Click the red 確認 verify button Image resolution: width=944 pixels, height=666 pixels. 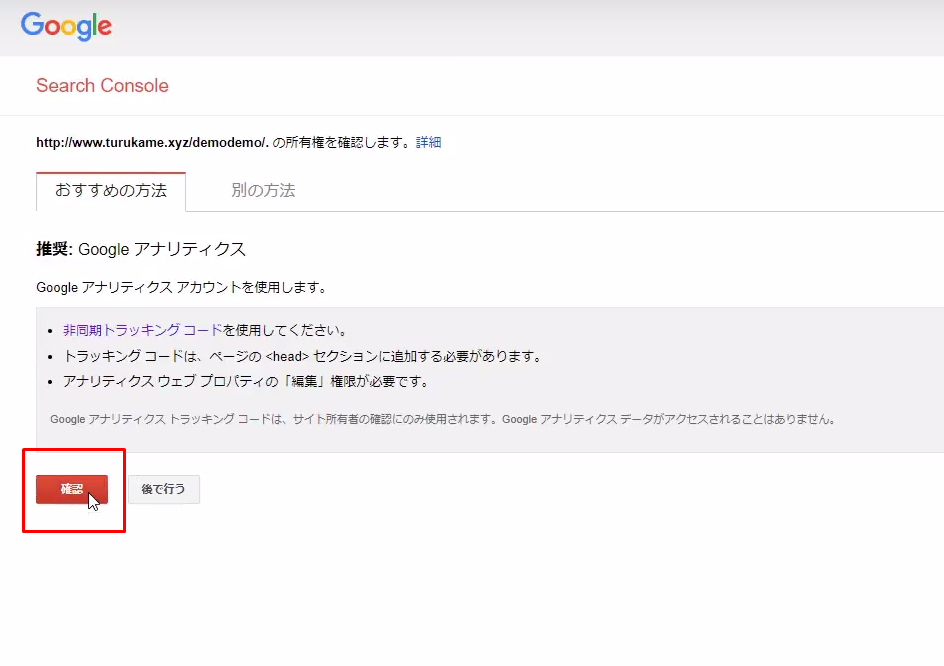tap(72, 489)
